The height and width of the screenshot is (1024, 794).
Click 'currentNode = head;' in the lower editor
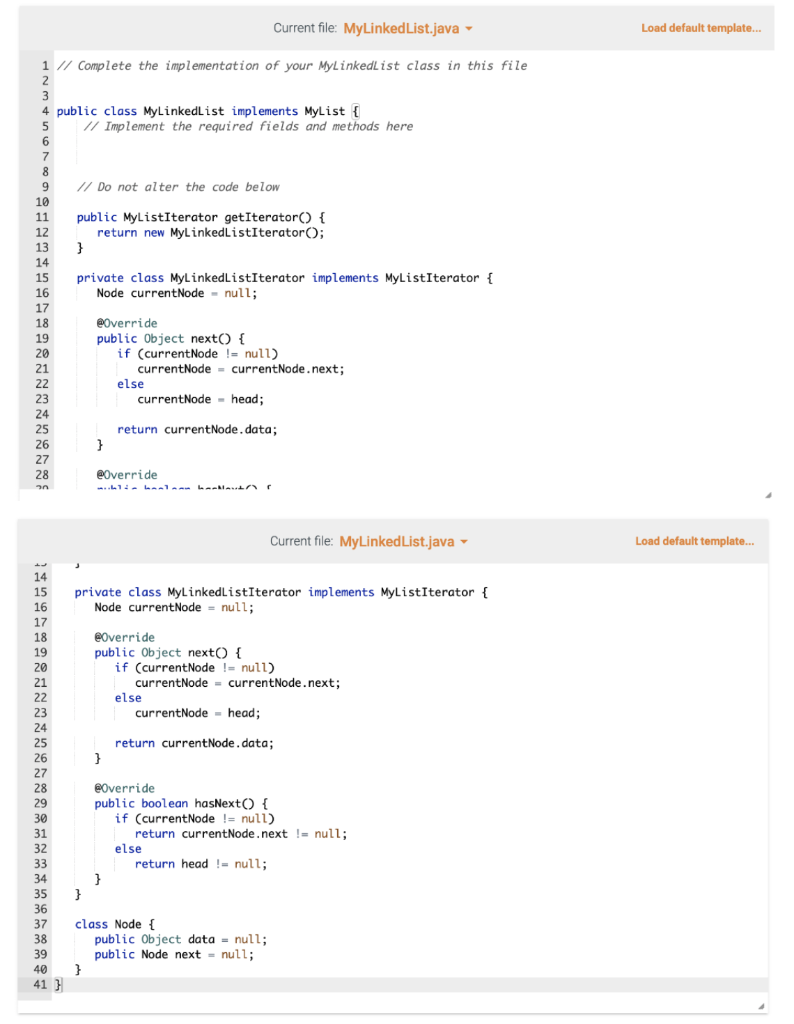[x=198, y=713]
